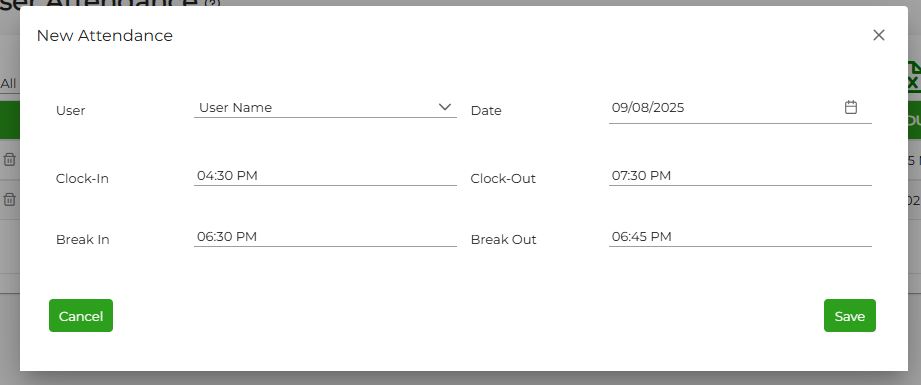Viewport: 921px width, 385px height.
Task: Click the Break Out label
Action: coord(503,240)
